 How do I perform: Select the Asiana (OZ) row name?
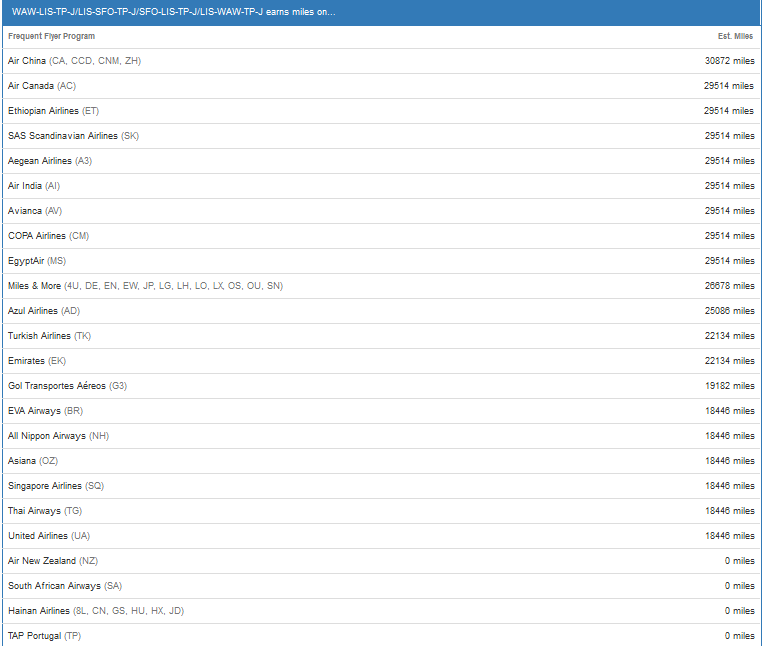(33, 461)
